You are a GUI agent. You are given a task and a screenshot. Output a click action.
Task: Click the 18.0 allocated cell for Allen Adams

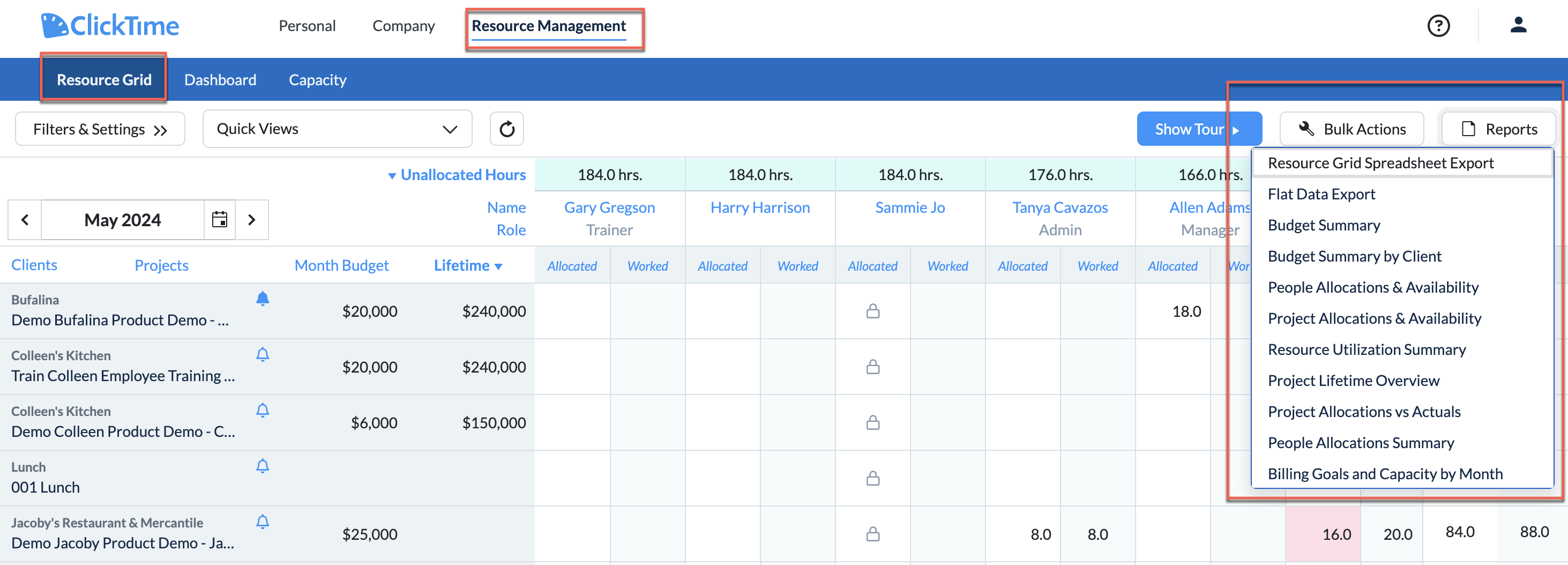click(1173, 311)
